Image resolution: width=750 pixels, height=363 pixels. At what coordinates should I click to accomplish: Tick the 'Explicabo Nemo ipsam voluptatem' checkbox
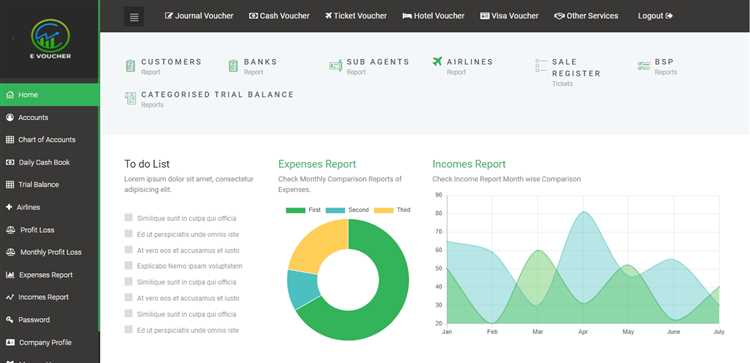pyautogui.click(x=128, y=265)
